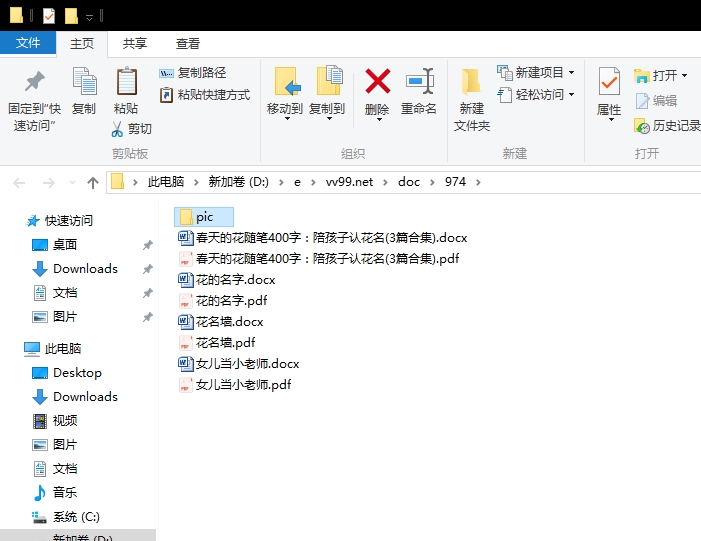701x541 pixels.
Task: Click the Edit (编辑) icon in ribbon
Action: click(x=642, y=101)
